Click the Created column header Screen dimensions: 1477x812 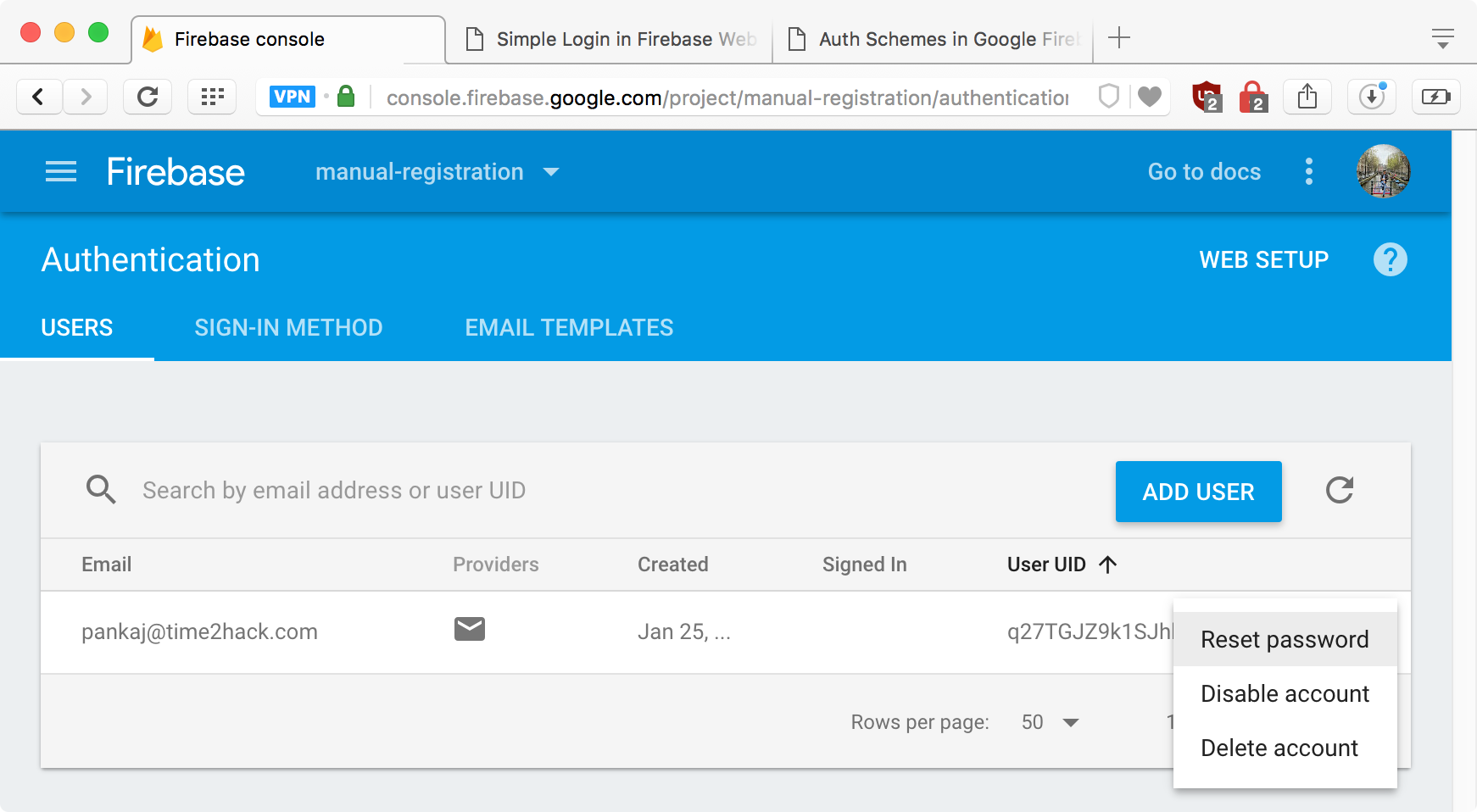(673, 565)
